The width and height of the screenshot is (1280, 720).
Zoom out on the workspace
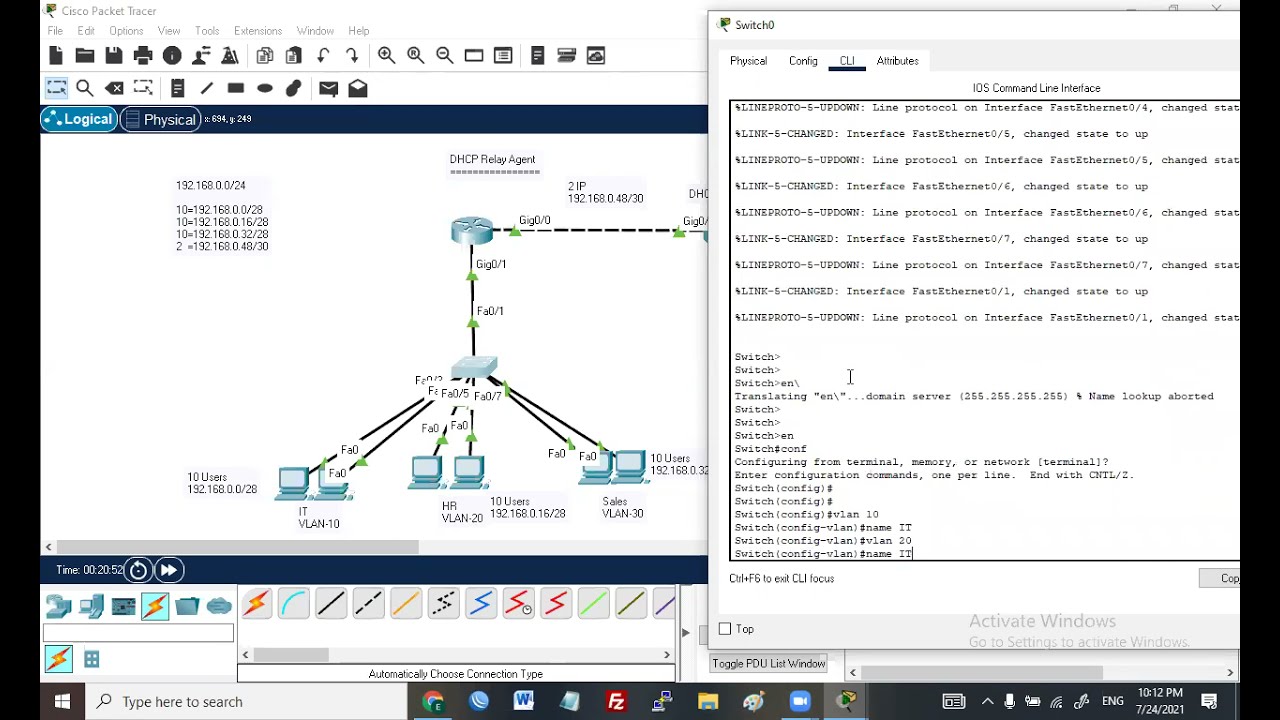[x=444, y=56]
